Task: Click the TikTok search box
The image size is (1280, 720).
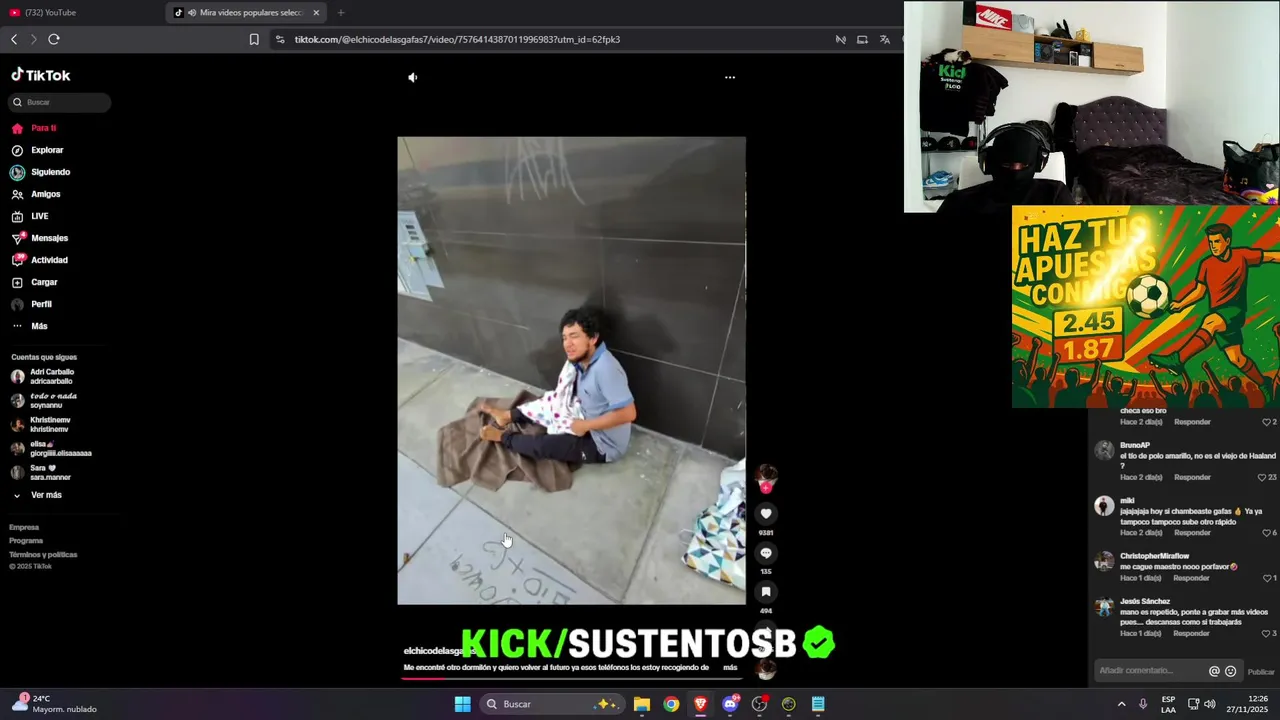Action: point(60,102)
